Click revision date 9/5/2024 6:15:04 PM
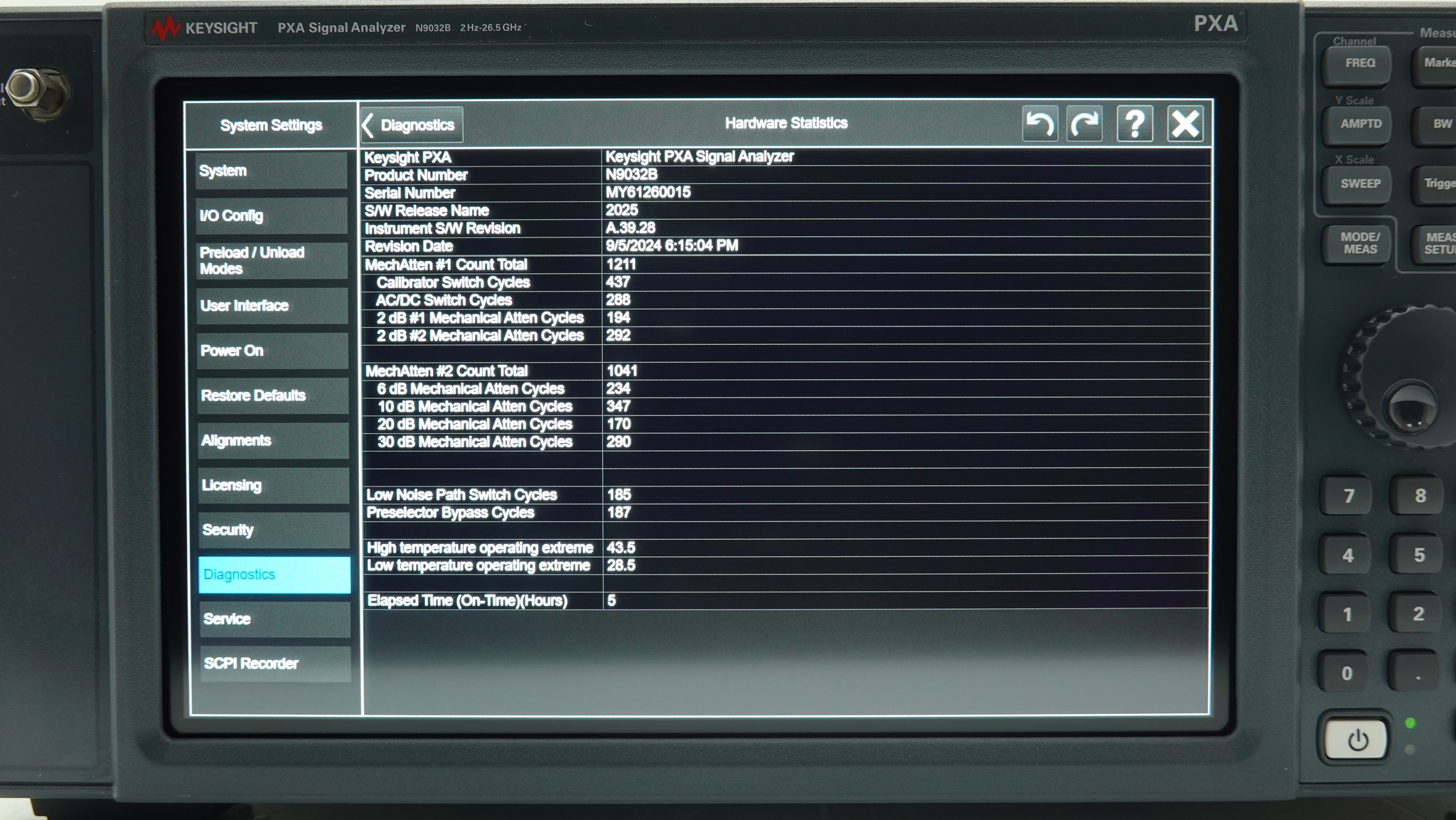 pos(672,245)
